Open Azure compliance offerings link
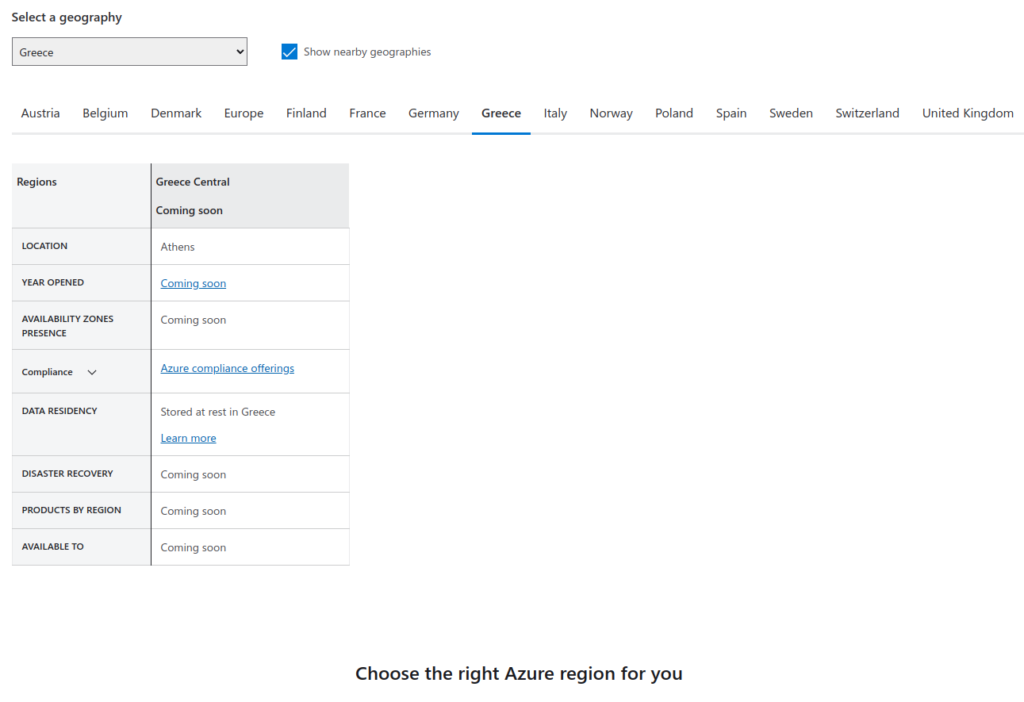Image resolution: width=1024 pixels, height=702 pixels. coord(227,368)
